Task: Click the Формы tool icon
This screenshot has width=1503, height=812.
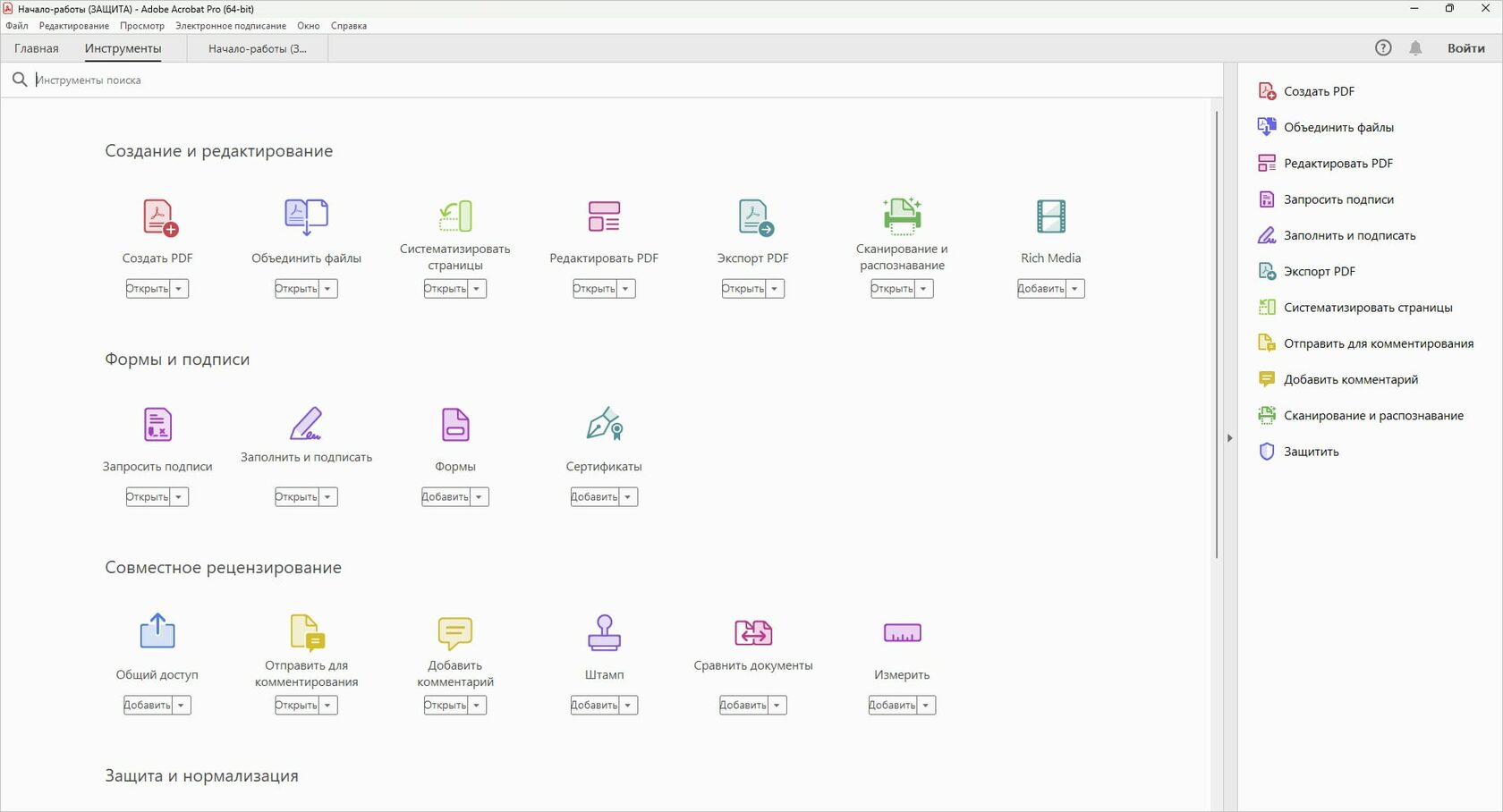Action: tap(455, 425)
